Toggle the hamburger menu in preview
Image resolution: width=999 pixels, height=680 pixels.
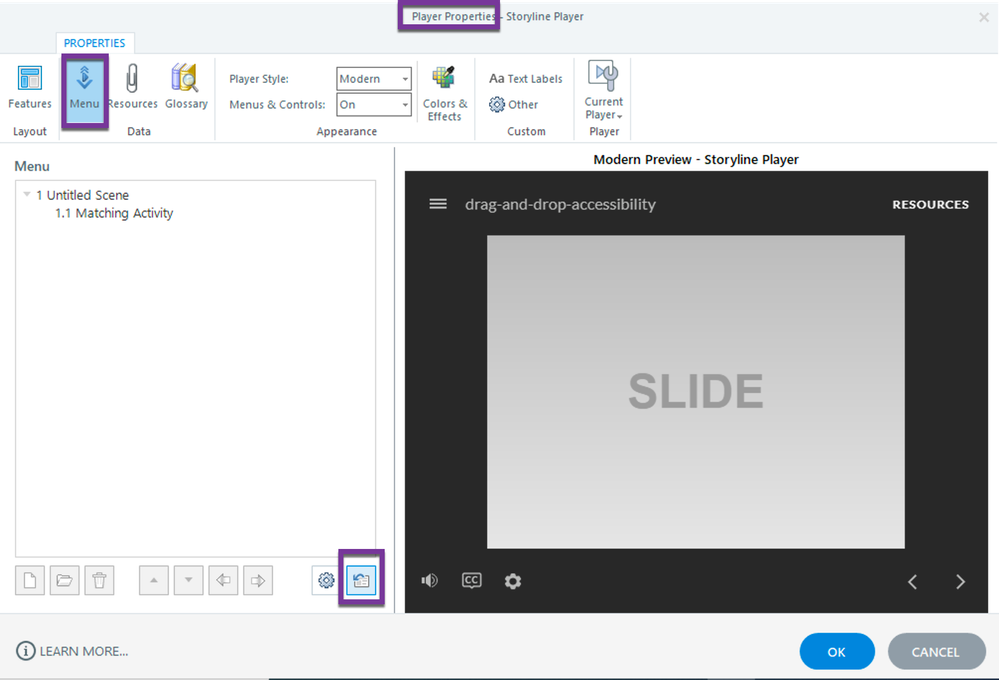pyautogui.click(x=438, y=204)
